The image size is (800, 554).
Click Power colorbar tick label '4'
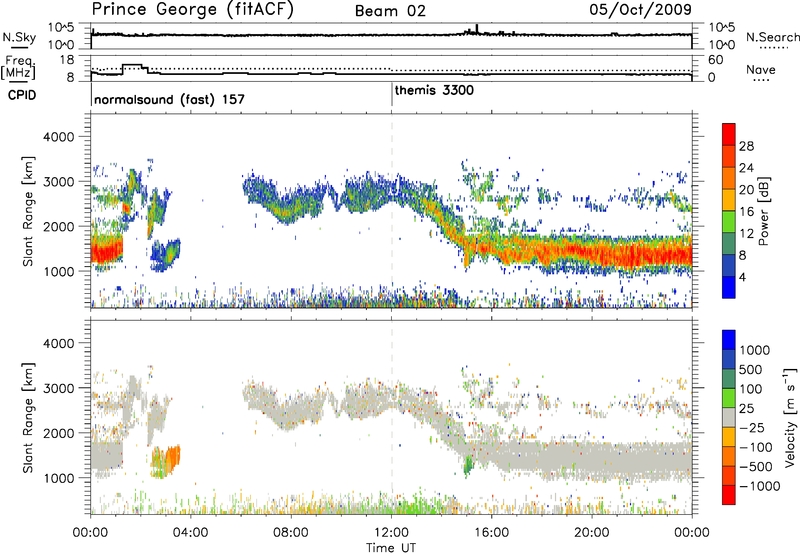point(742,277)
